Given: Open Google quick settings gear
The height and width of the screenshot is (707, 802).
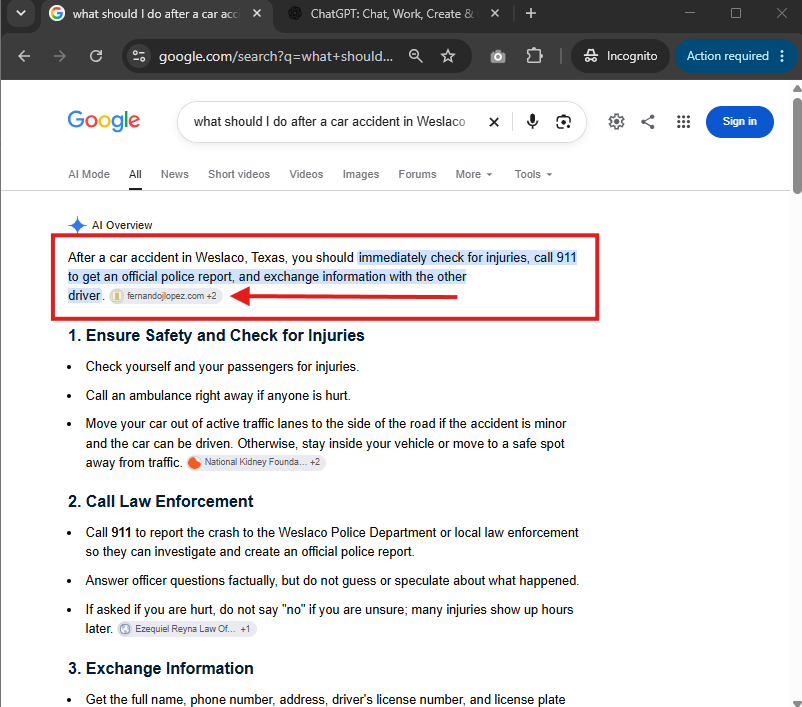Looking at the screenshot, I should 616,122.
